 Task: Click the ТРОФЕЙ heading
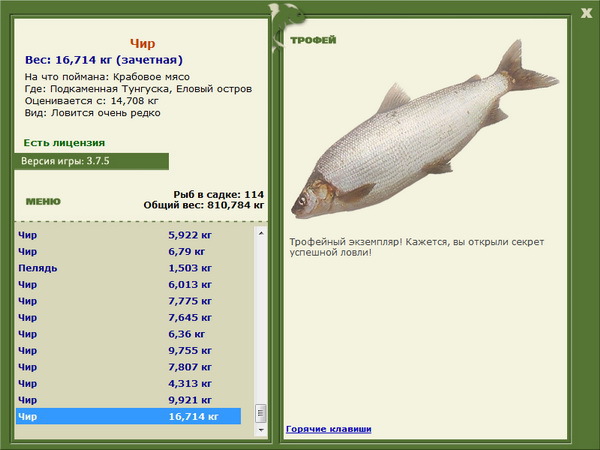pyautogui.click(x=313, y=40)
